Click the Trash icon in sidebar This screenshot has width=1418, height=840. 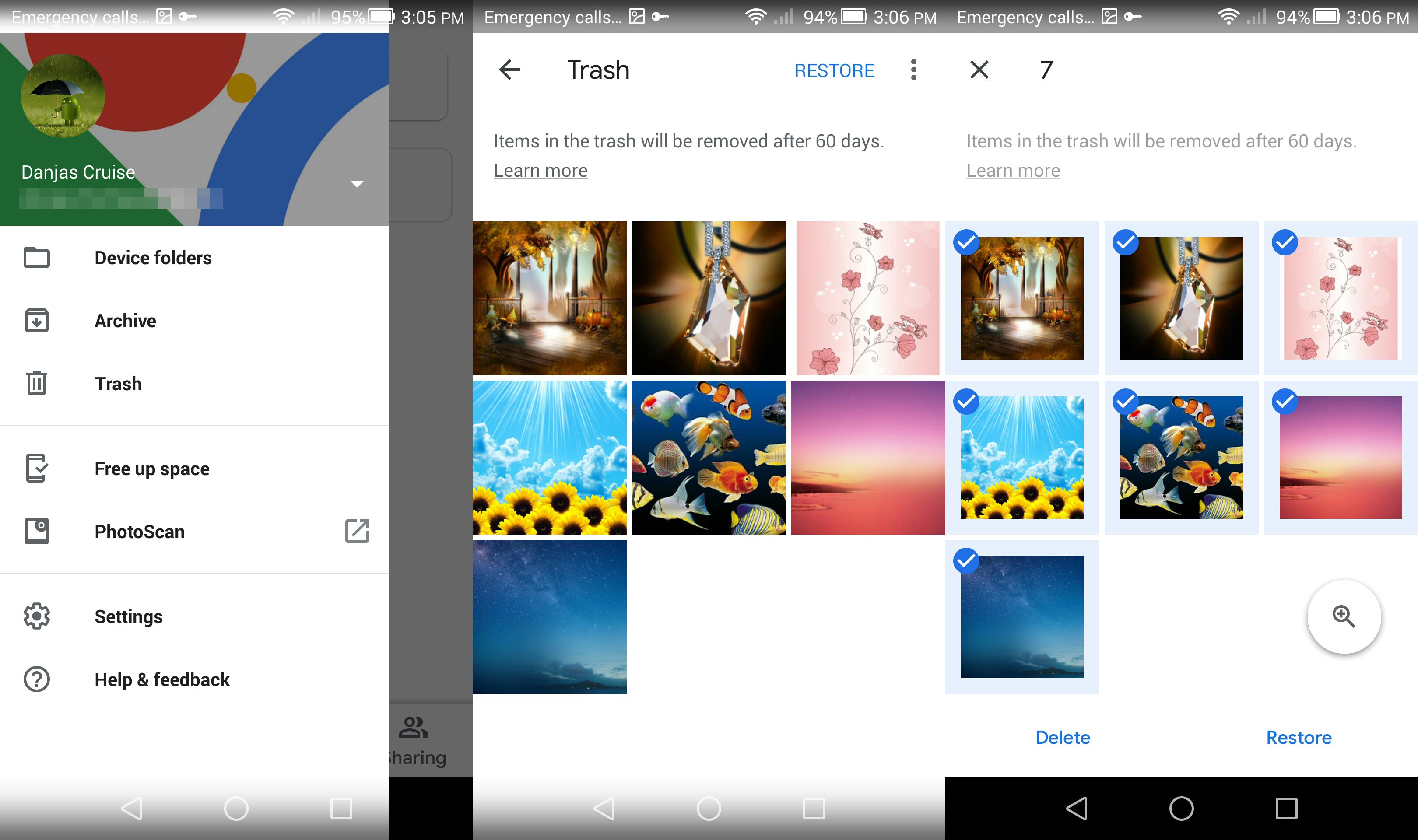(x=37, y=384)
